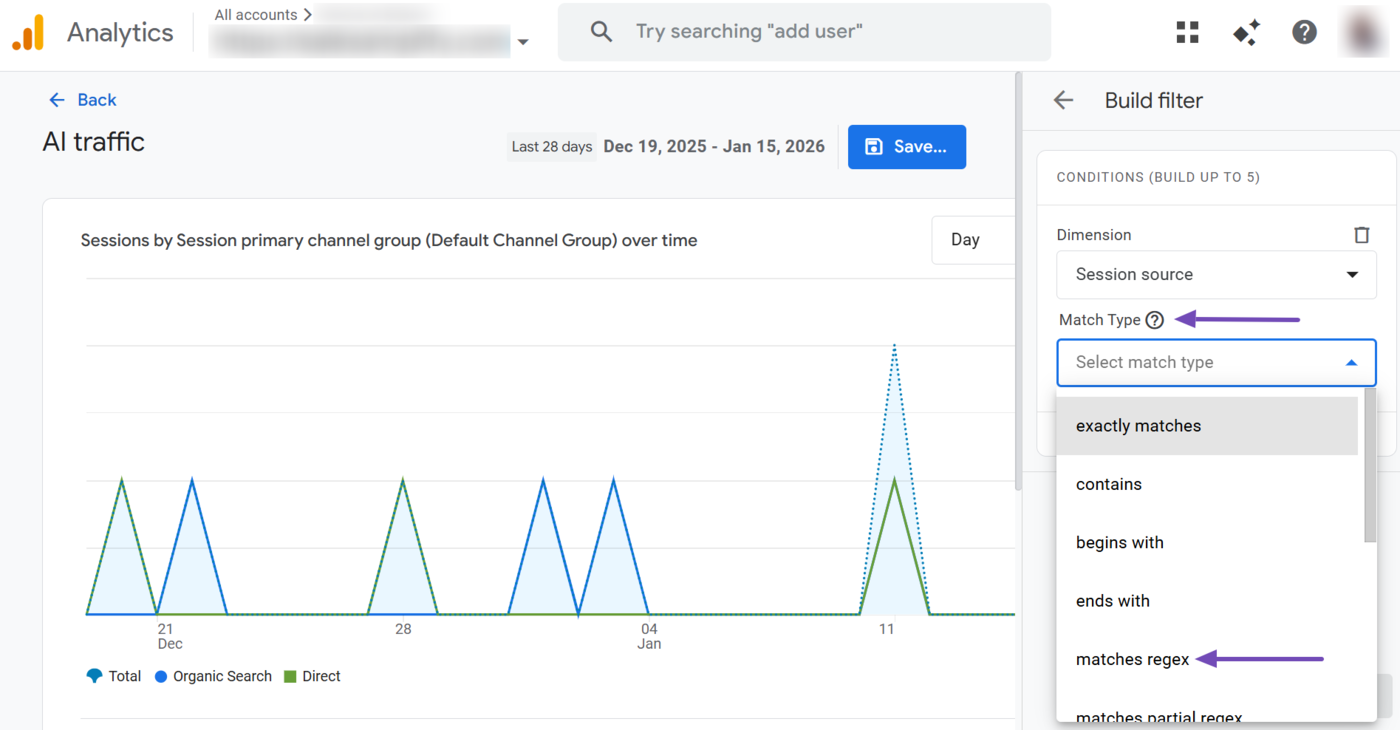The width and height of the screenshot is (1400, 730).
Task: Click the Google Analytics logo
Action: point(28,33)
